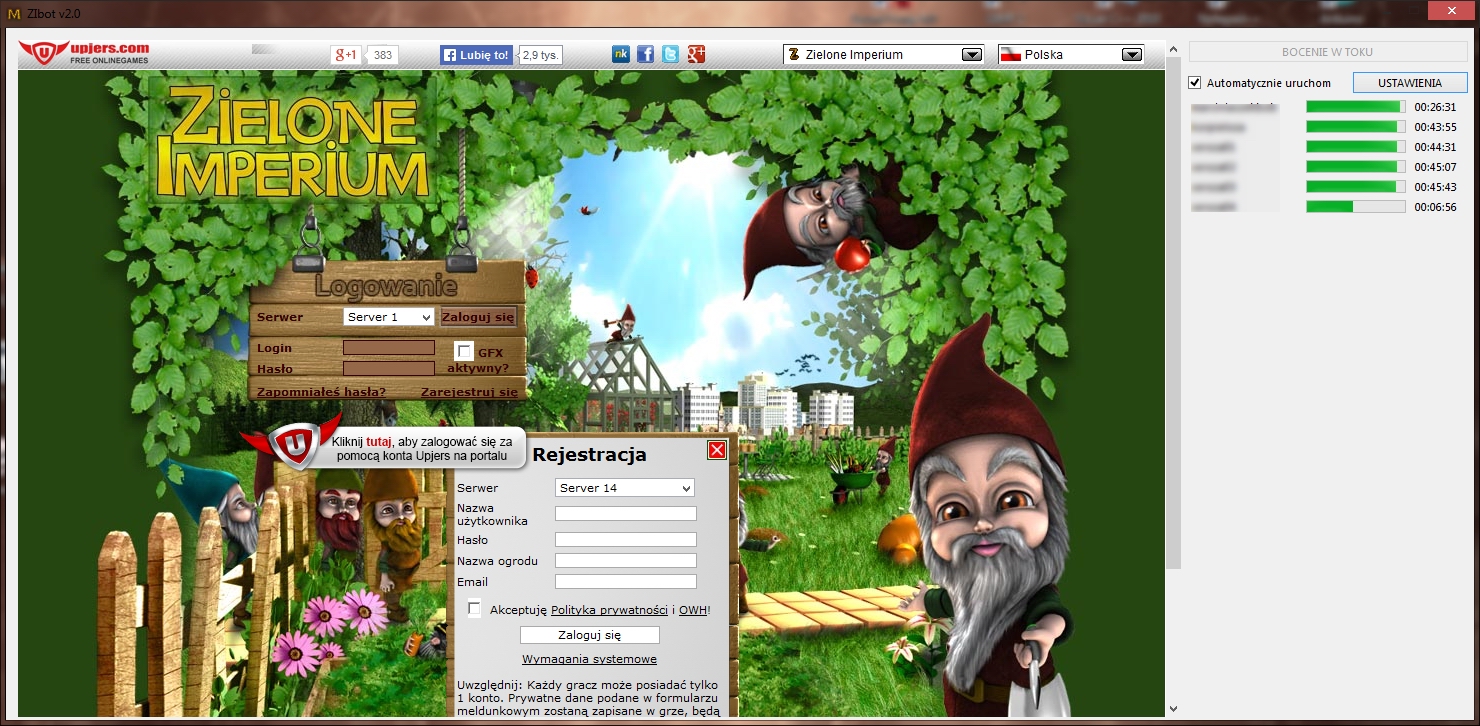
Task: Click the Facebook like count '2,9 tys.'
Action: click(541, 55)
